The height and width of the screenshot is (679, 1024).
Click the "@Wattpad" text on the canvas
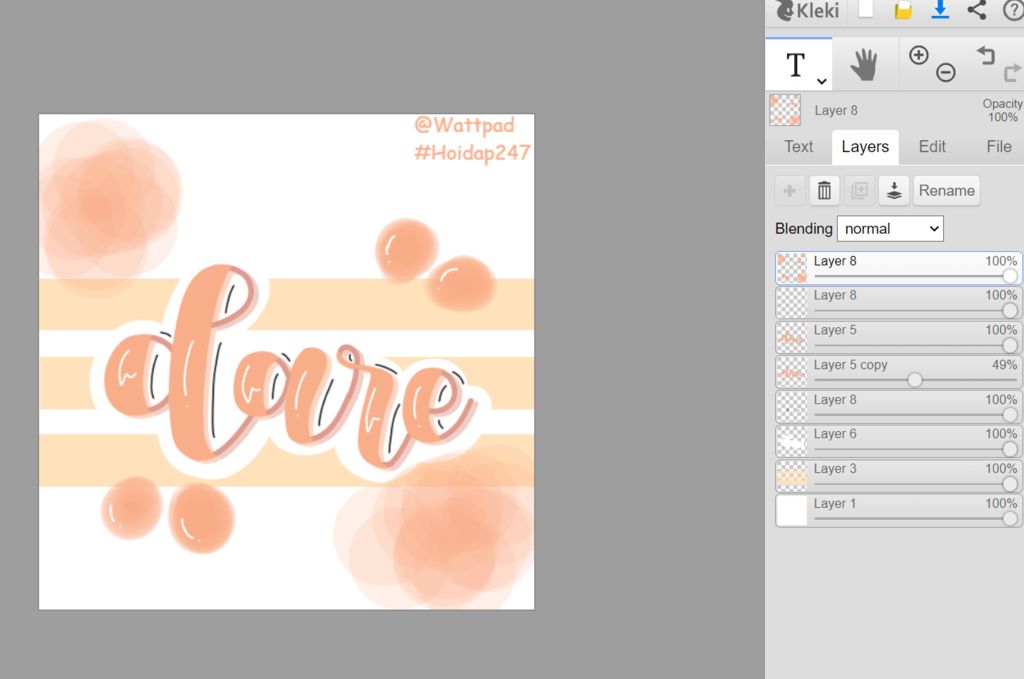464,125
